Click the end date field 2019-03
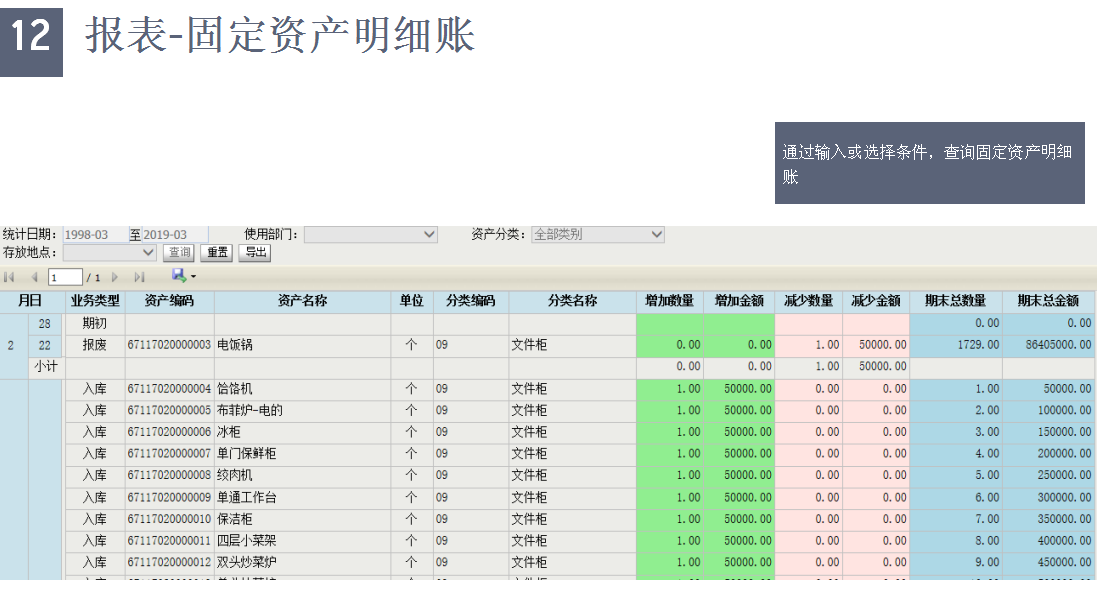The height and width of the screenshot is (594, 1101). 177,235
